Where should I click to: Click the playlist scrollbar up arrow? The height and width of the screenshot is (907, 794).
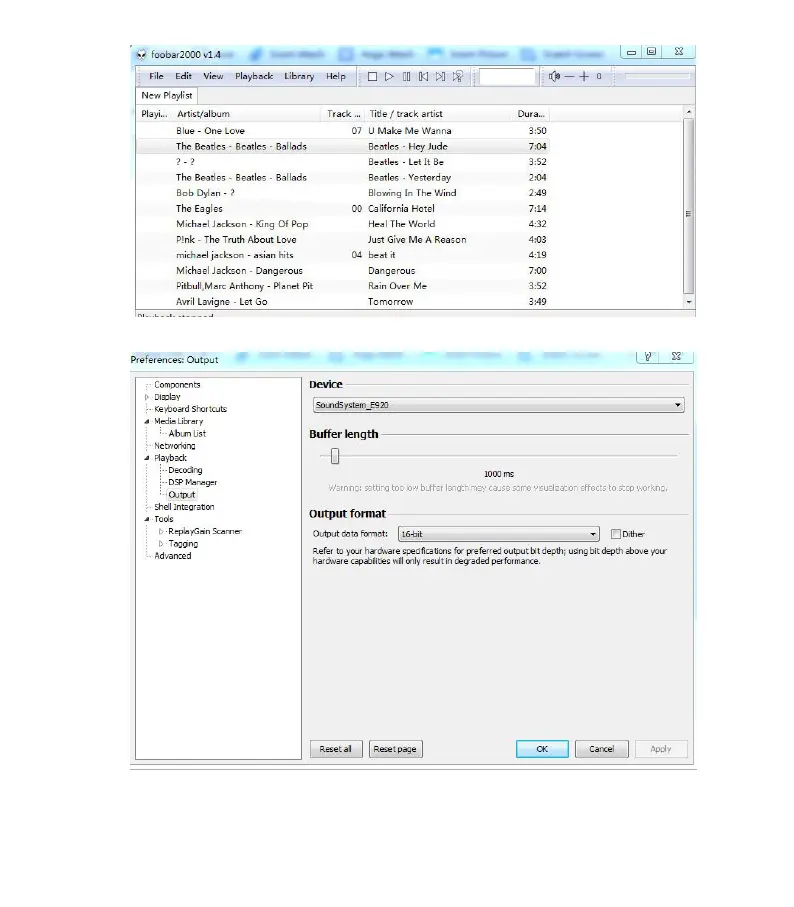pyautogui.click(x=689, y=112)
